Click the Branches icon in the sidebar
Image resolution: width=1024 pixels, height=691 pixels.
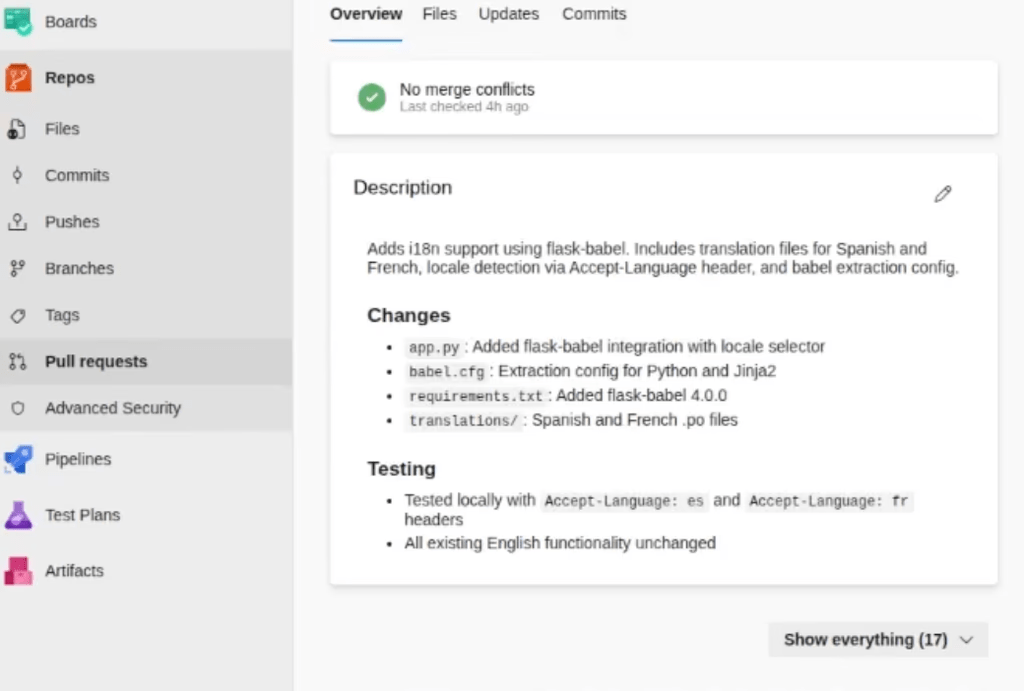[x=18, y=268]
